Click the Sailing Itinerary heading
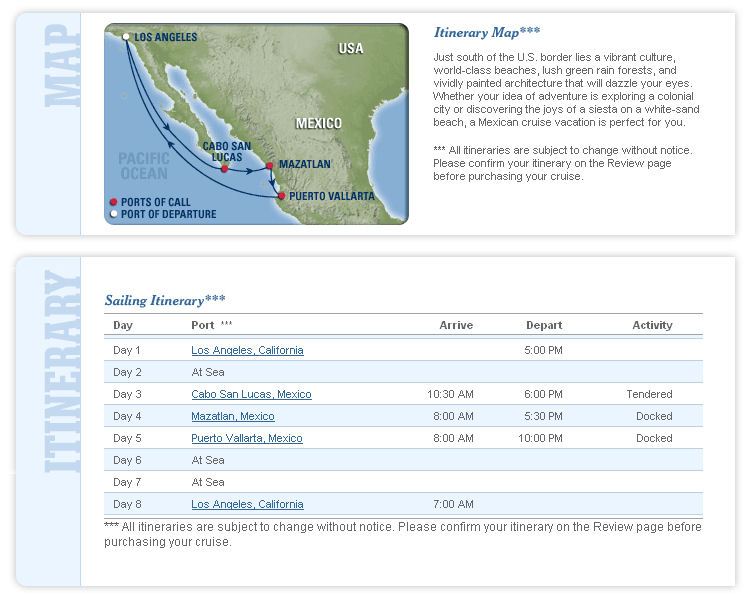The height and width of the screenshot is (599, 748). coord(165,300)
